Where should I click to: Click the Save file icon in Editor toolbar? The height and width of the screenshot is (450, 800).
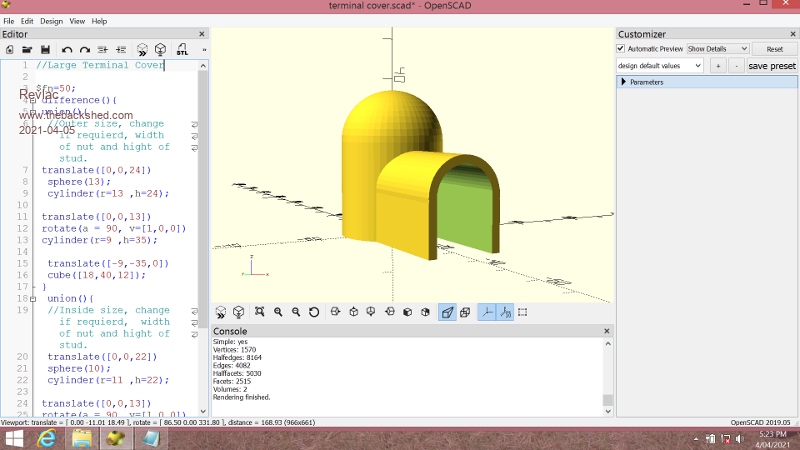click(x=45, y=49)
